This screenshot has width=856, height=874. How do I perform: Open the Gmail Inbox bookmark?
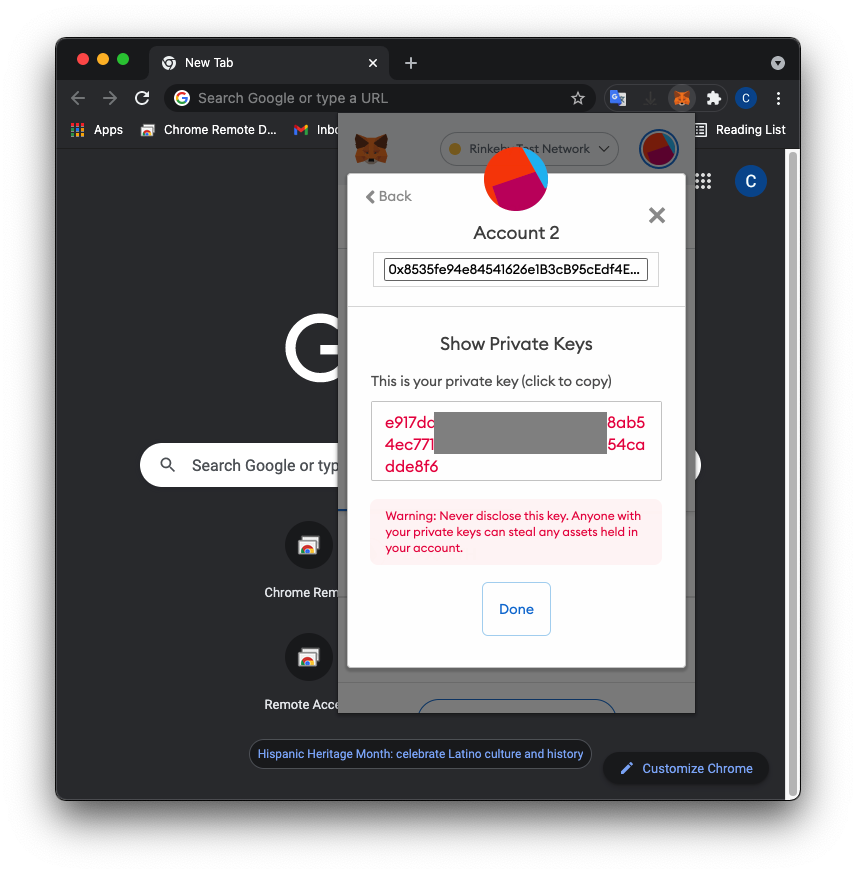tap(316, 130)
